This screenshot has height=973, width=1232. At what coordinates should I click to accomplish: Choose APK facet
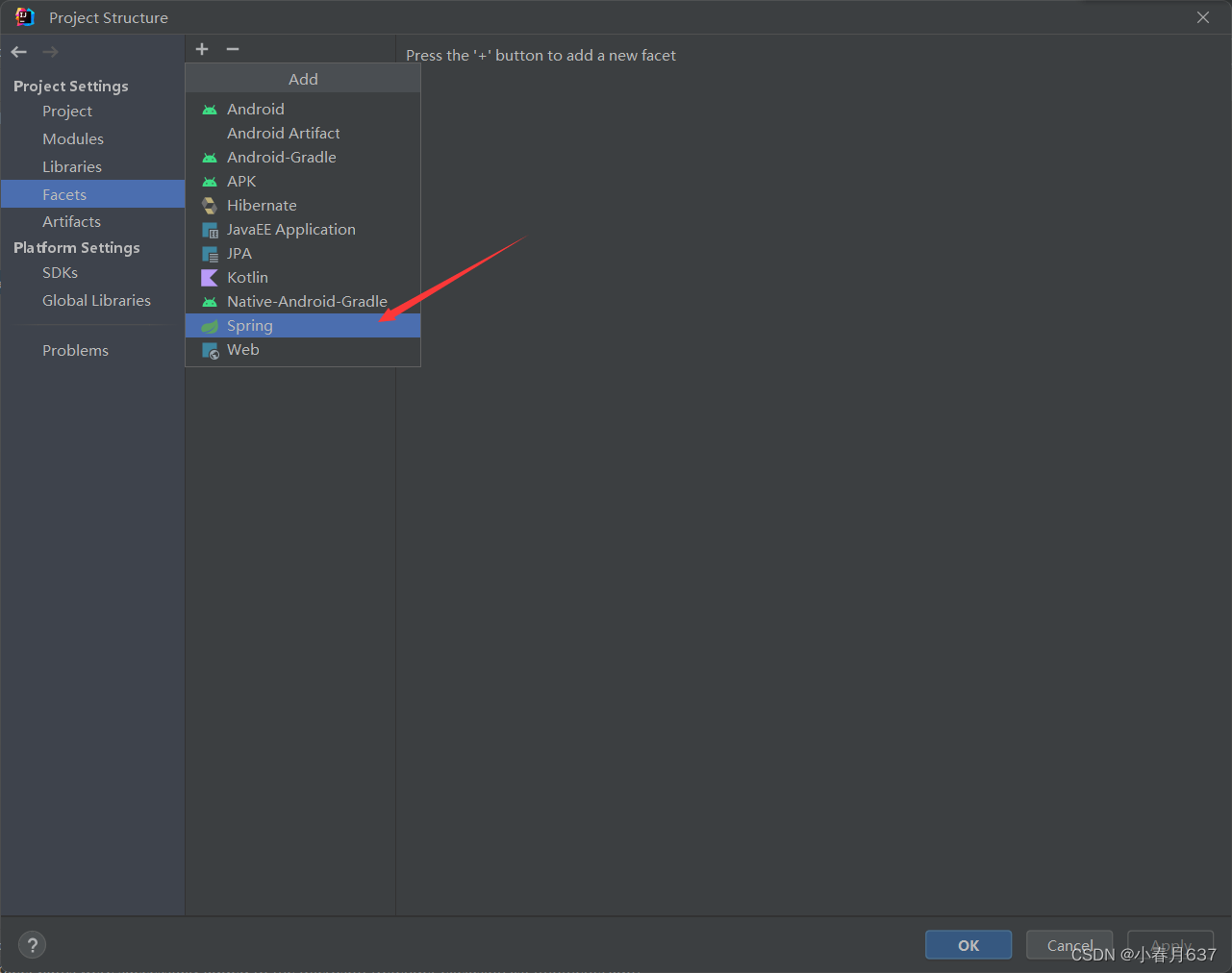303,182
